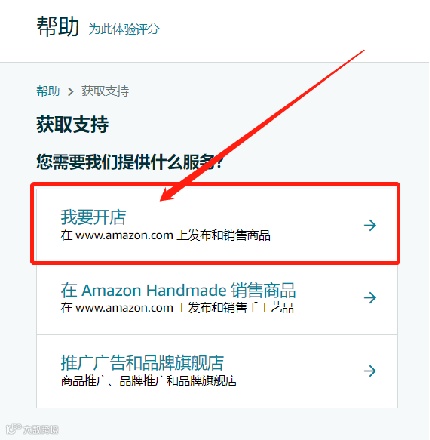Click the arrow icon on Amazon Handmade row
430x440 pixels.
pos(370,297)
